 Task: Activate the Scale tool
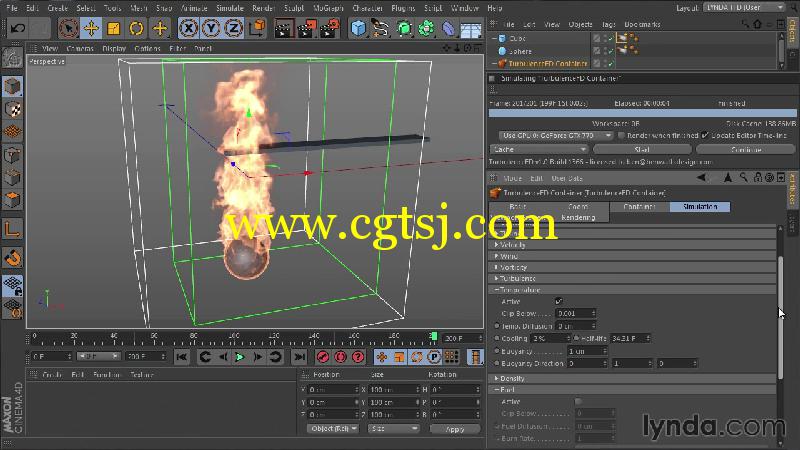(113, 28)
